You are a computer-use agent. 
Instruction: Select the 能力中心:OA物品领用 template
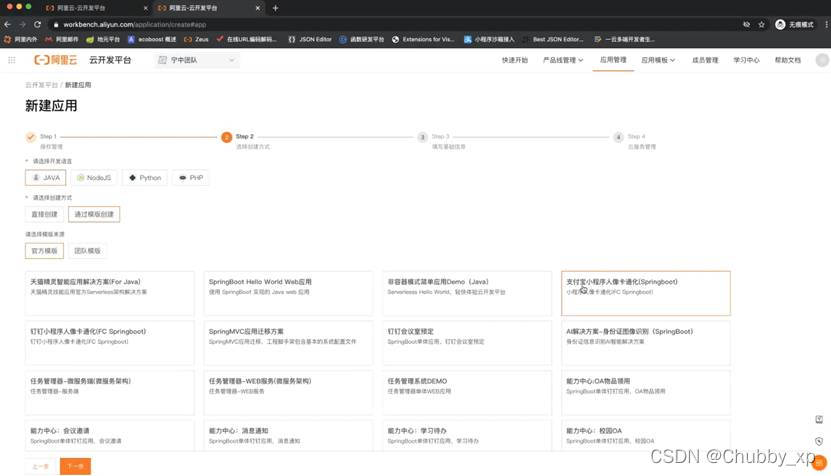click(646, 393)
